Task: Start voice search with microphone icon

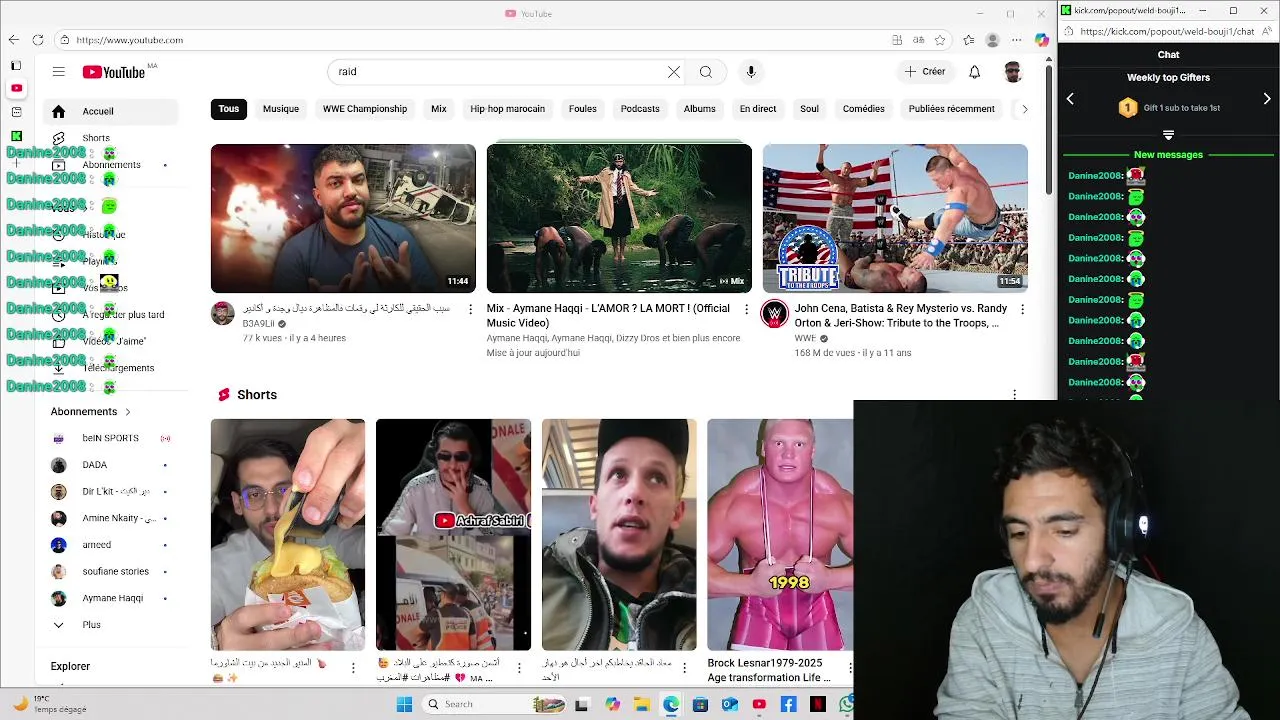Action: click(x=751, y=72)
